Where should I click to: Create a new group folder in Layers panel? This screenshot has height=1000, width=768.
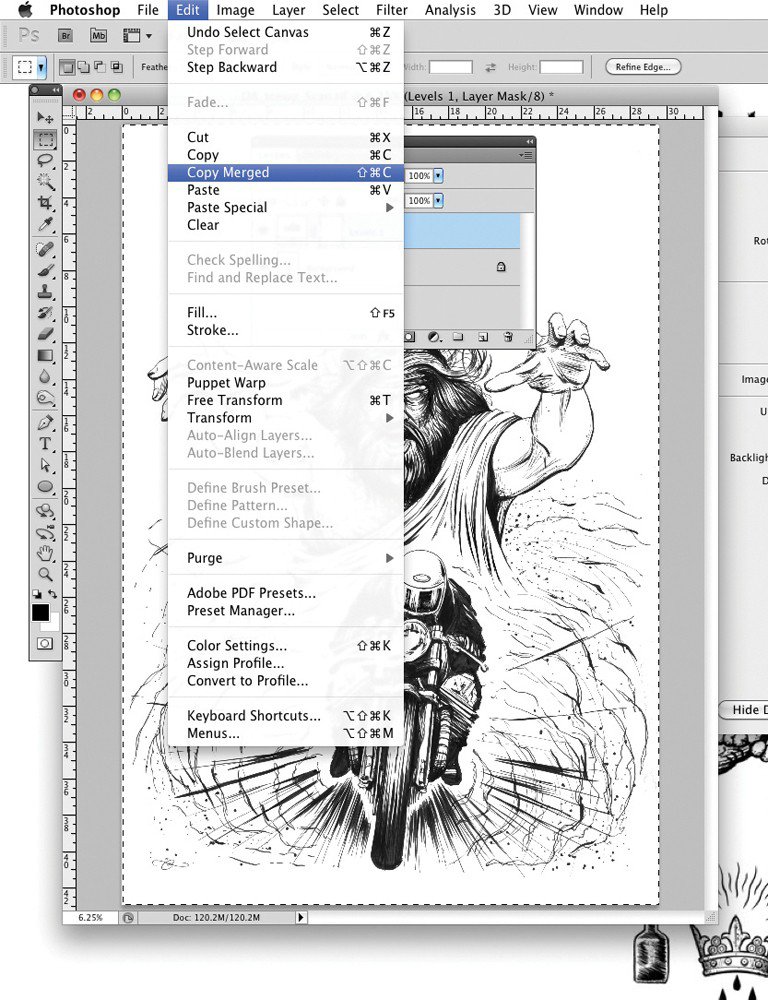458,337
